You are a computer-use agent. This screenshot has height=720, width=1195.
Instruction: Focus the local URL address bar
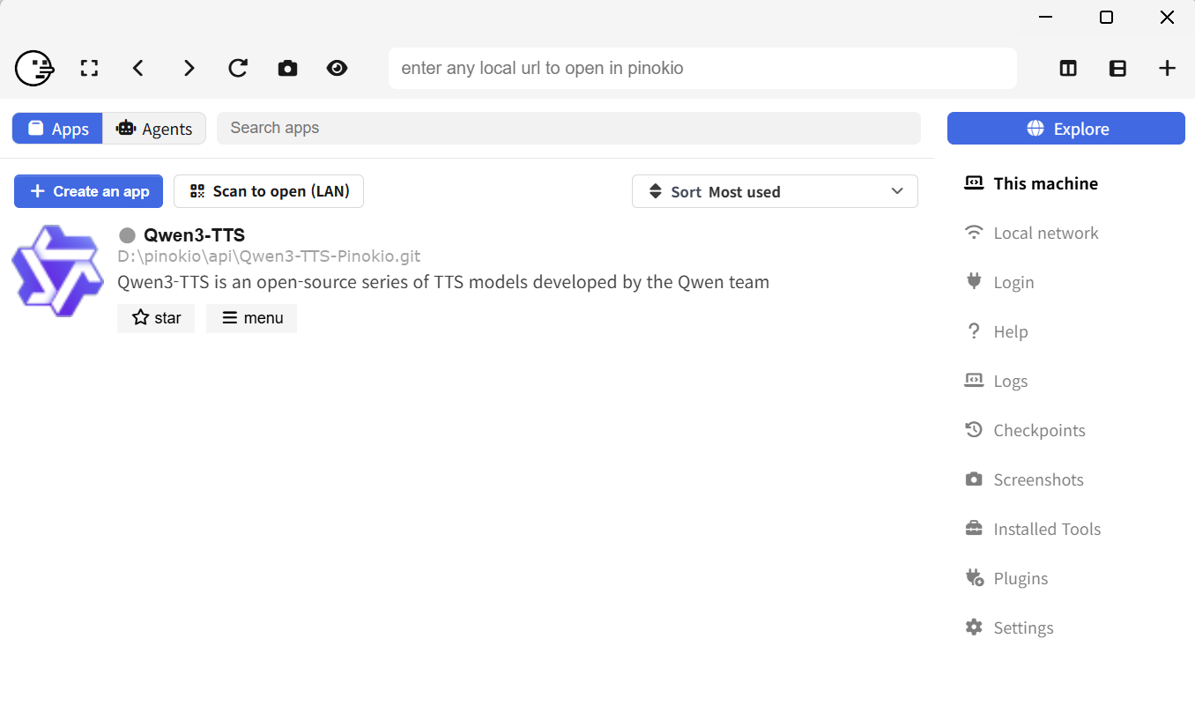click(x=703, y=69)
